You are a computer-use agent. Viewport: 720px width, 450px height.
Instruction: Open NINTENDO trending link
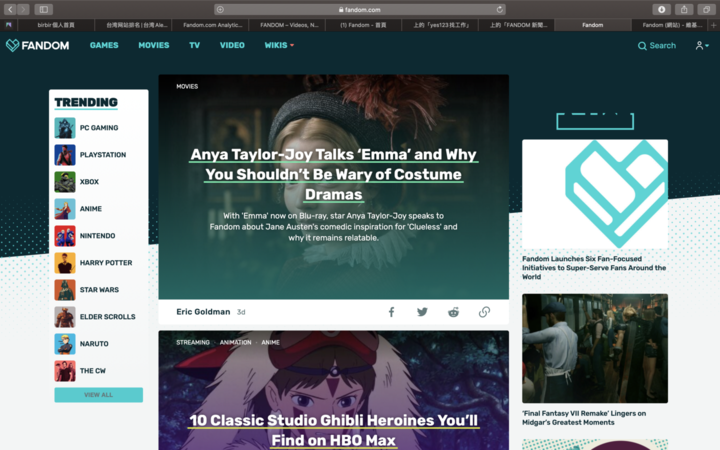pyautogui.click(x=97, y=236)
